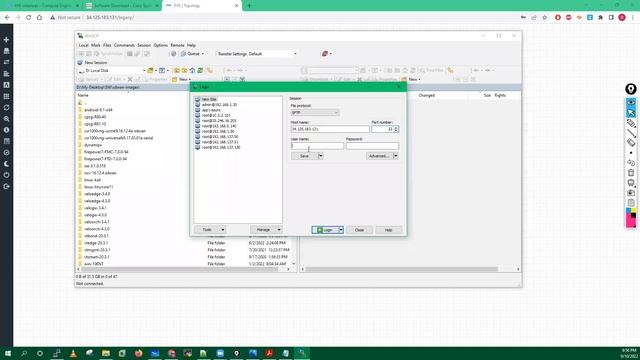Click the Save button in Login dialog
Viewport: 640px width, 360px height.
point(304,156)
